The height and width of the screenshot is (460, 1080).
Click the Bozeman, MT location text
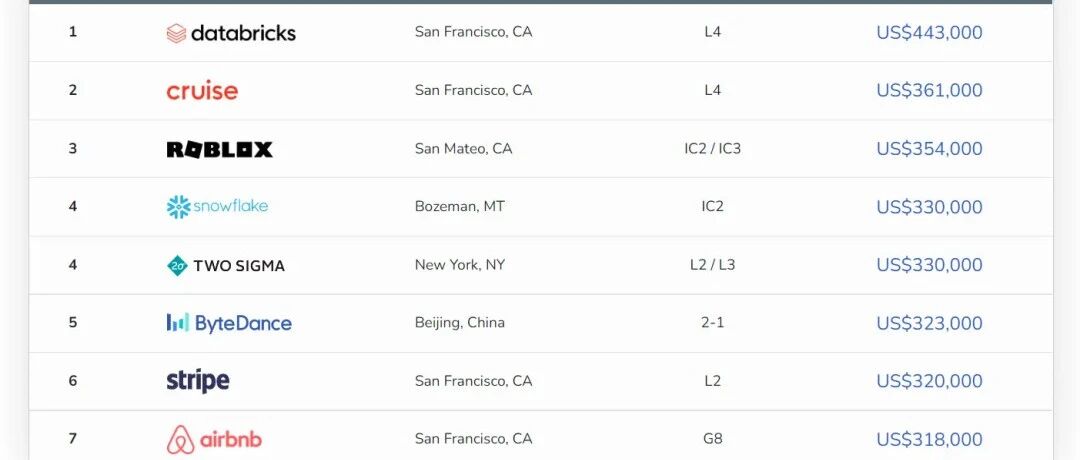click(459, 207)
